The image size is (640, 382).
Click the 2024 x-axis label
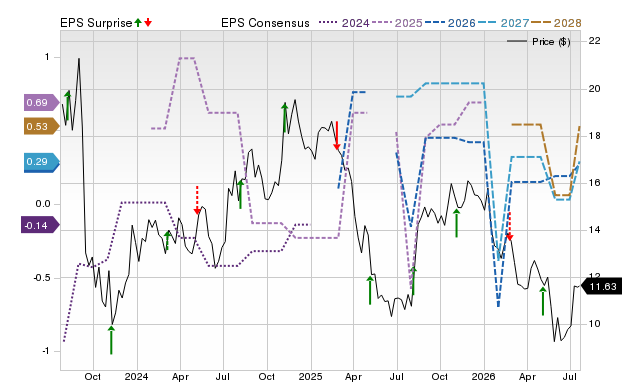click(136, 376)
